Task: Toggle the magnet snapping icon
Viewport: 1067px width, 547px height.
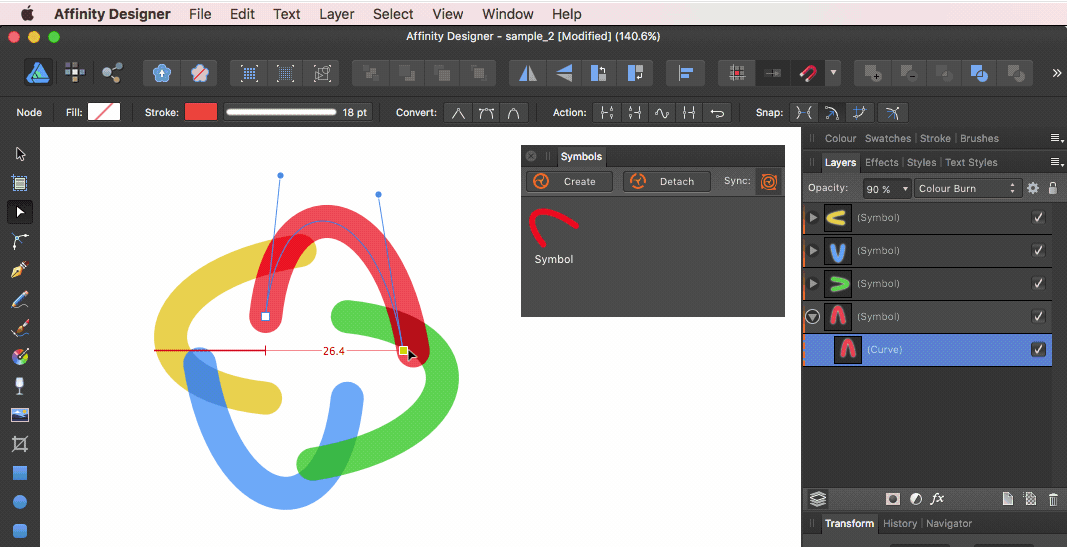Action: tap(808, 73)
